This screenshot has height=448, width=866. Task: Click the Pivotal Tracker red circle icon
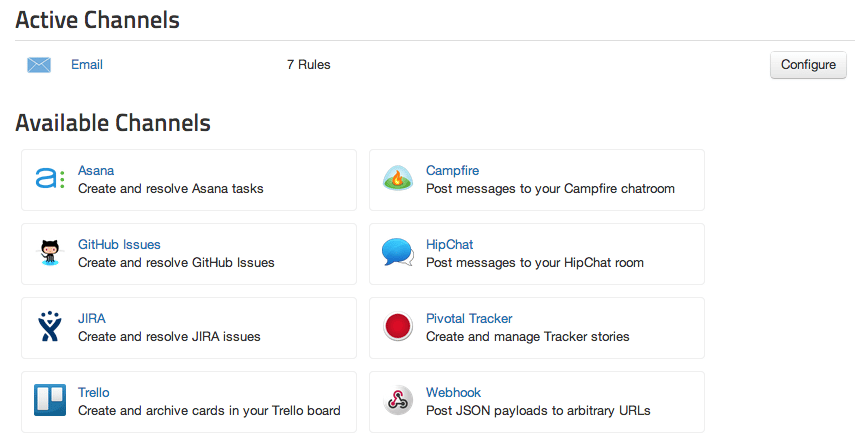398,326
